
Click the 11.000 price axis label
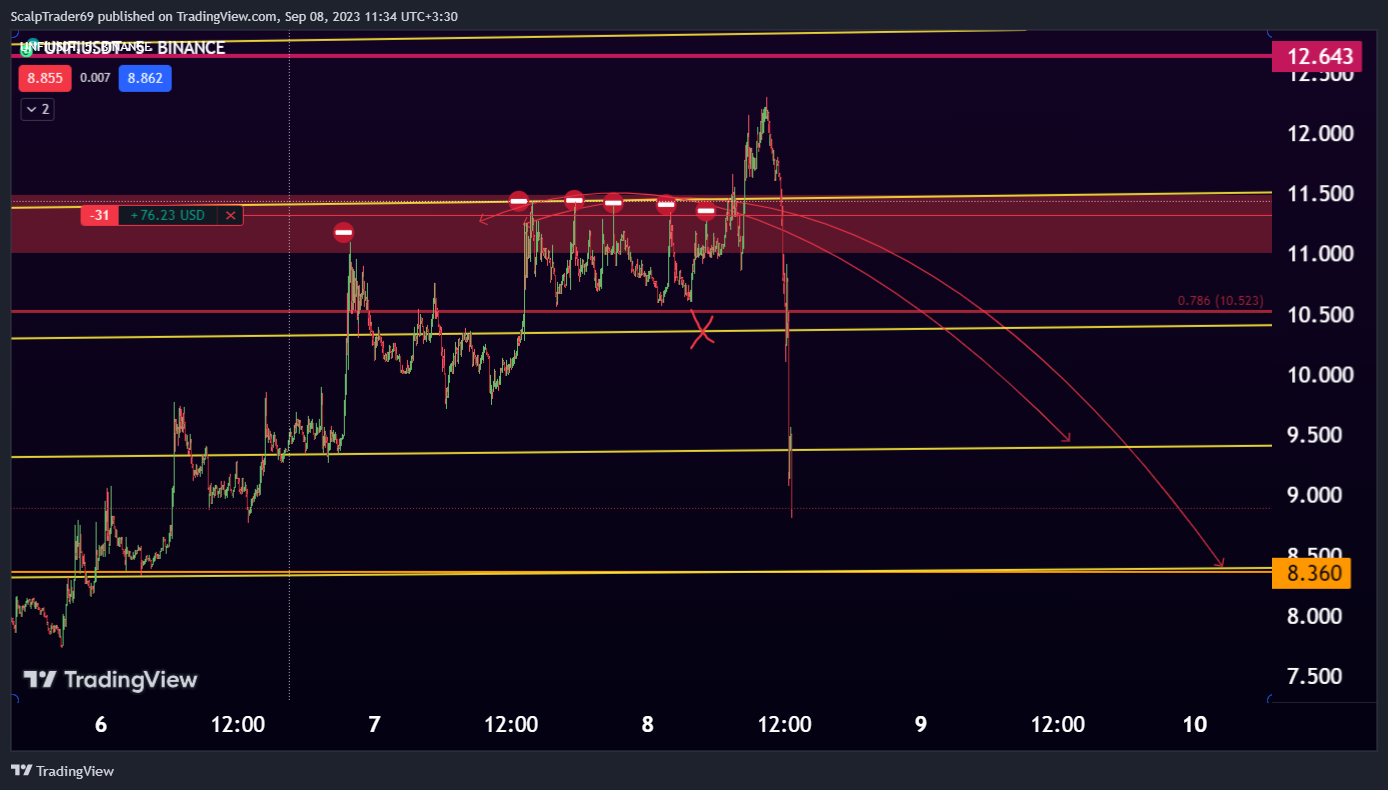point(1320,254)
